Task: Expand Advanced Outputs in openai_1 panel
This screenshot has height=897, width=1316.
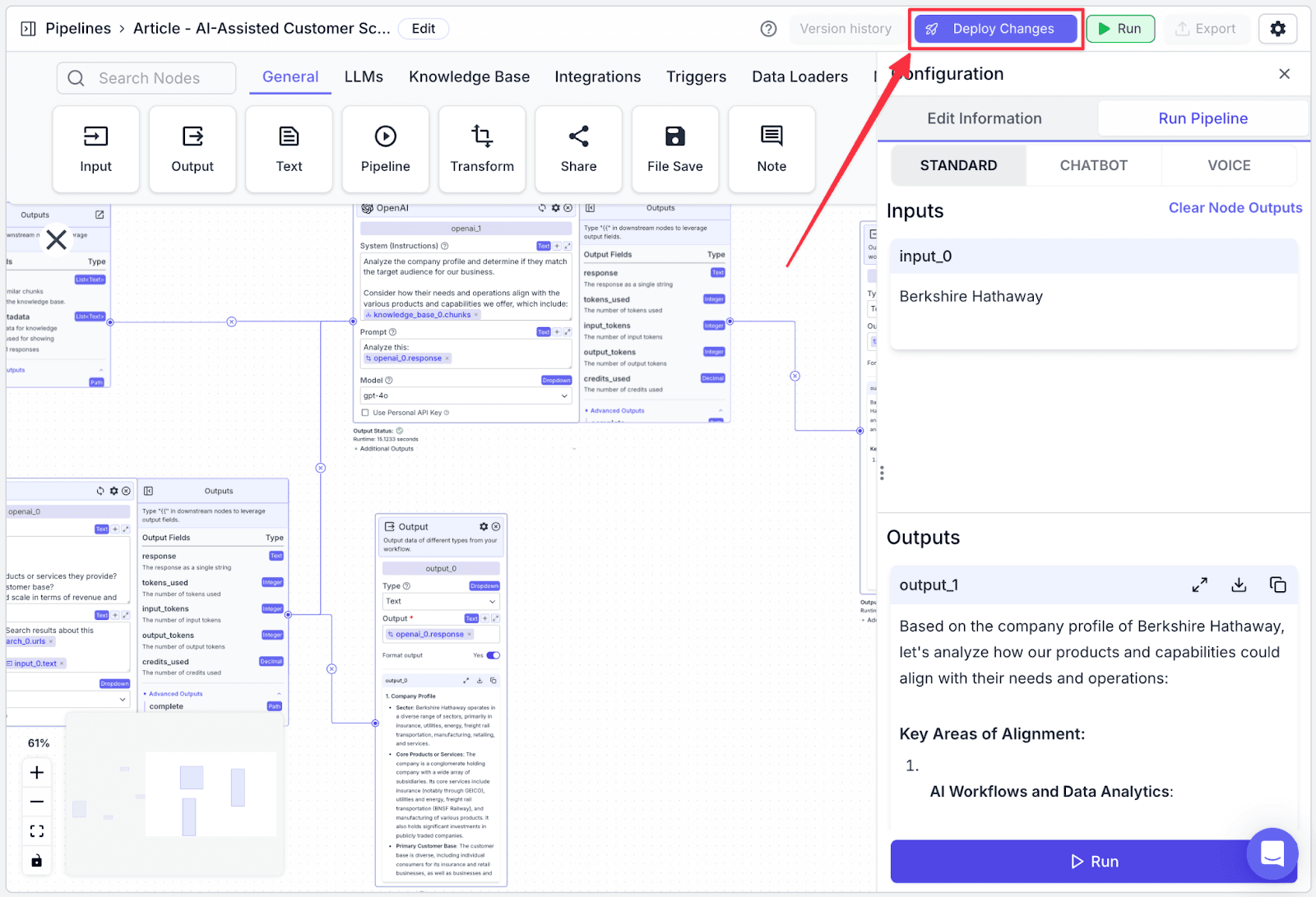Action: click(617, 410)
